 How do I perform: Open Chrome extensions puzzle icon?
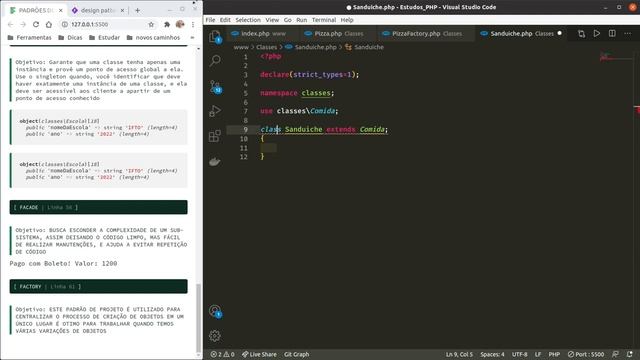(x=167, y=24)
